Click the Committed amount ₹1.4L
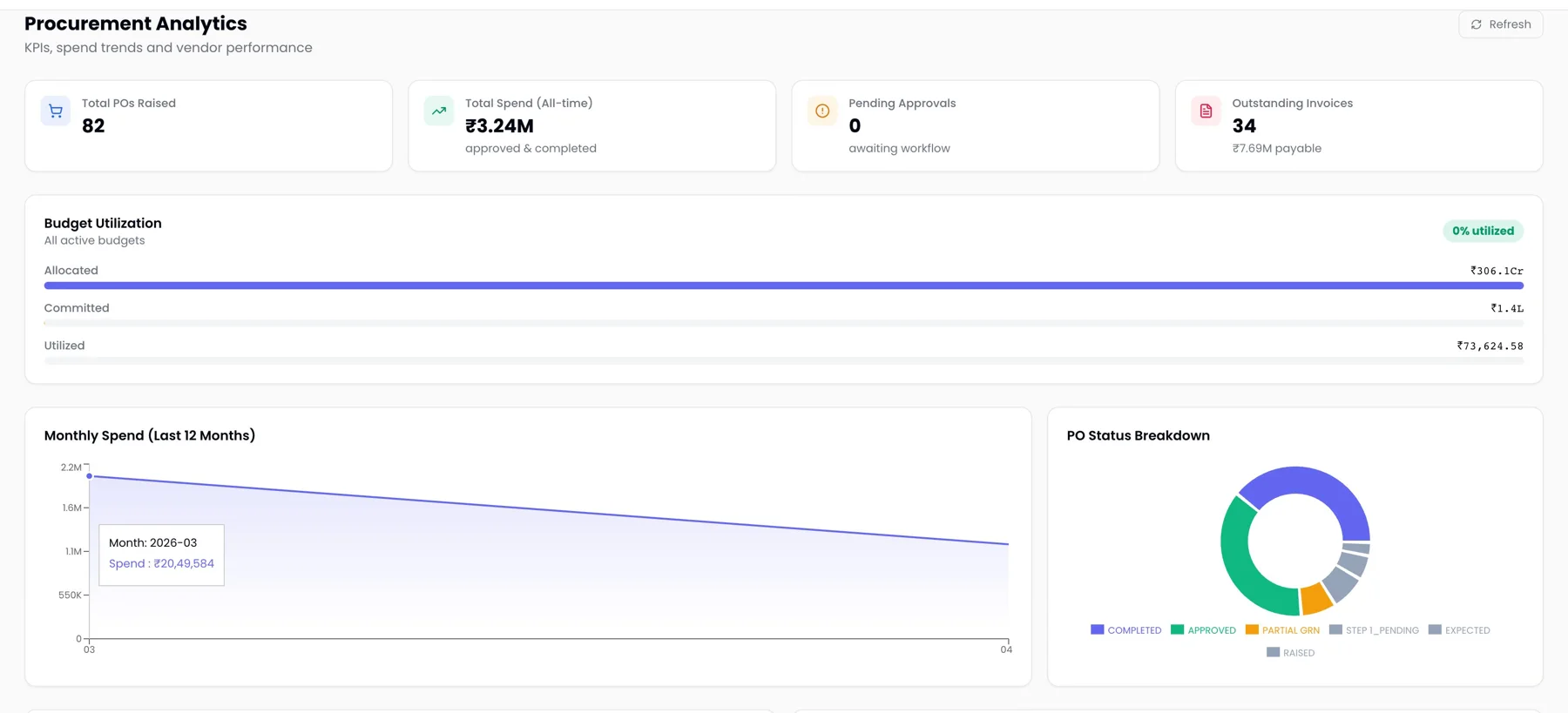 pos(1507,308)
